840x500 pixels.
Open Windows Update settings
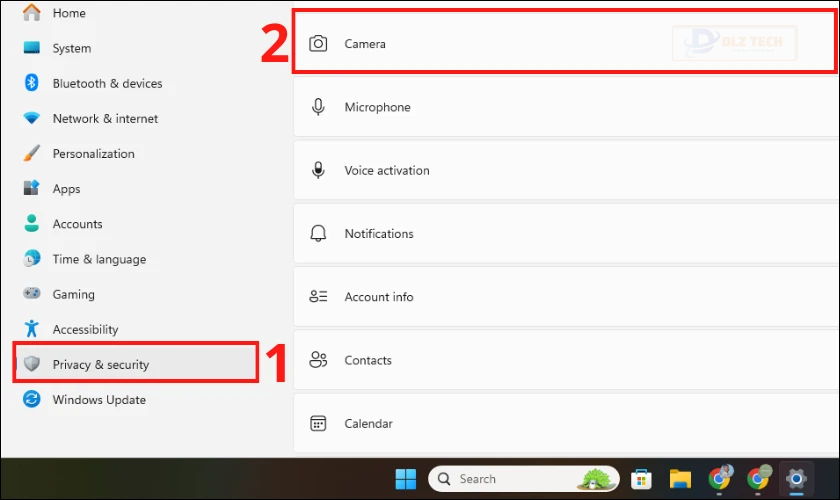99,400
